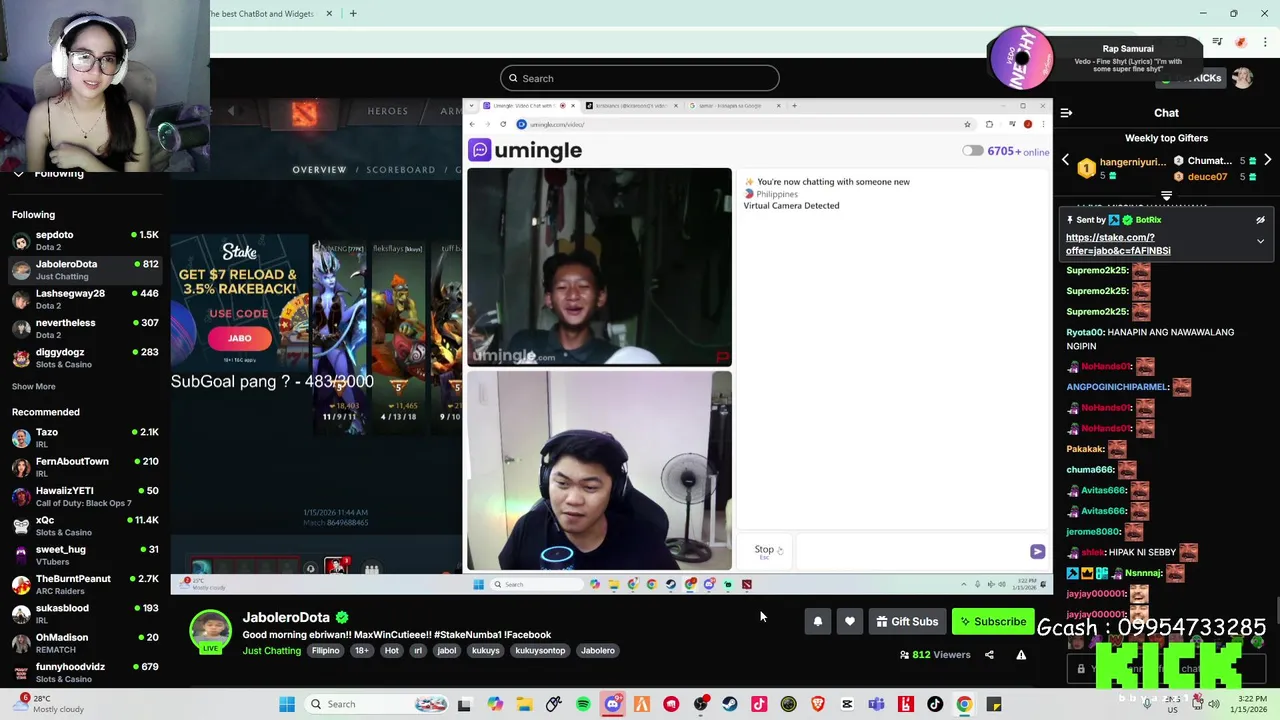Open sepdoto channel in Following list
The height and width of the screenshot is (720, 1280).
pos(85,241)
